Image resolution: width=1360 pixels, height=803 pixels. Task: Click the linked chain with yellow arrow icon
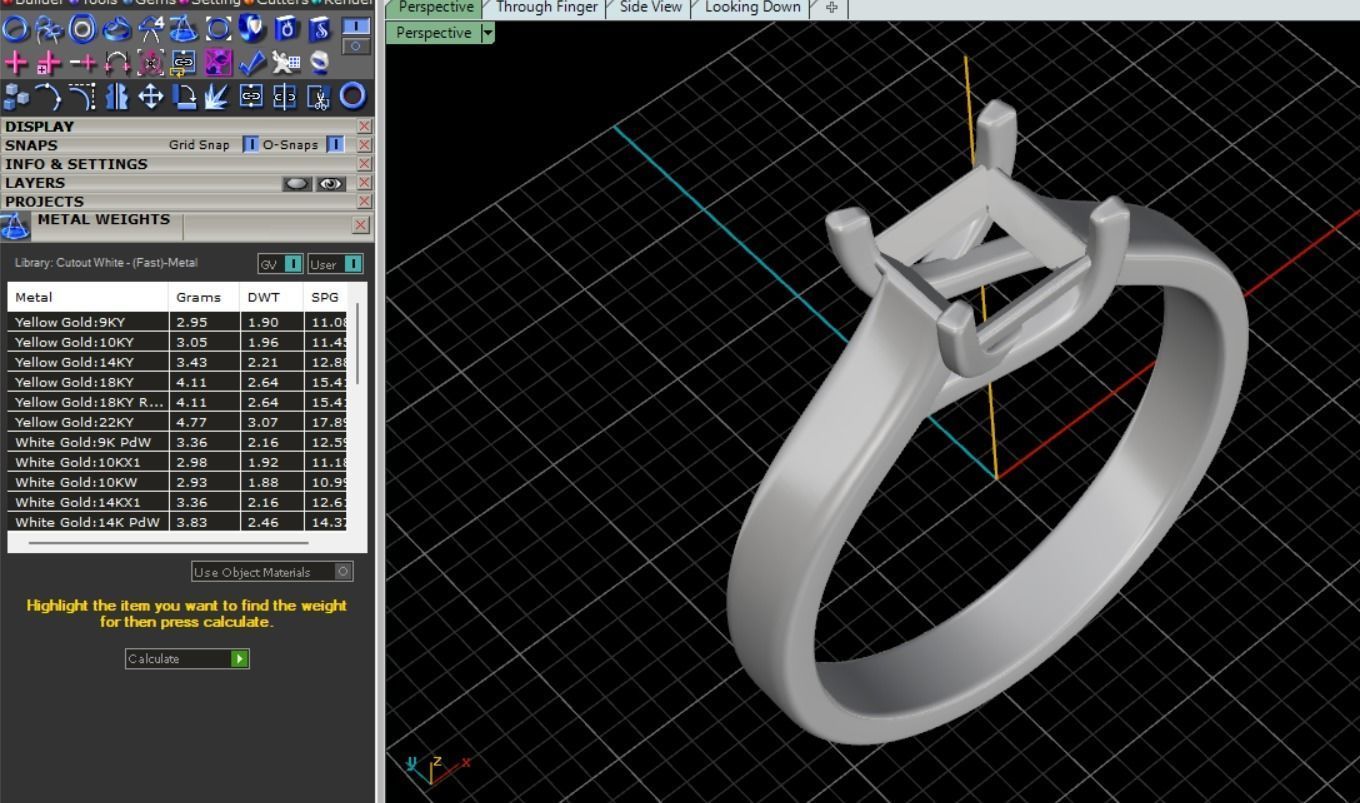click(183, 63)
